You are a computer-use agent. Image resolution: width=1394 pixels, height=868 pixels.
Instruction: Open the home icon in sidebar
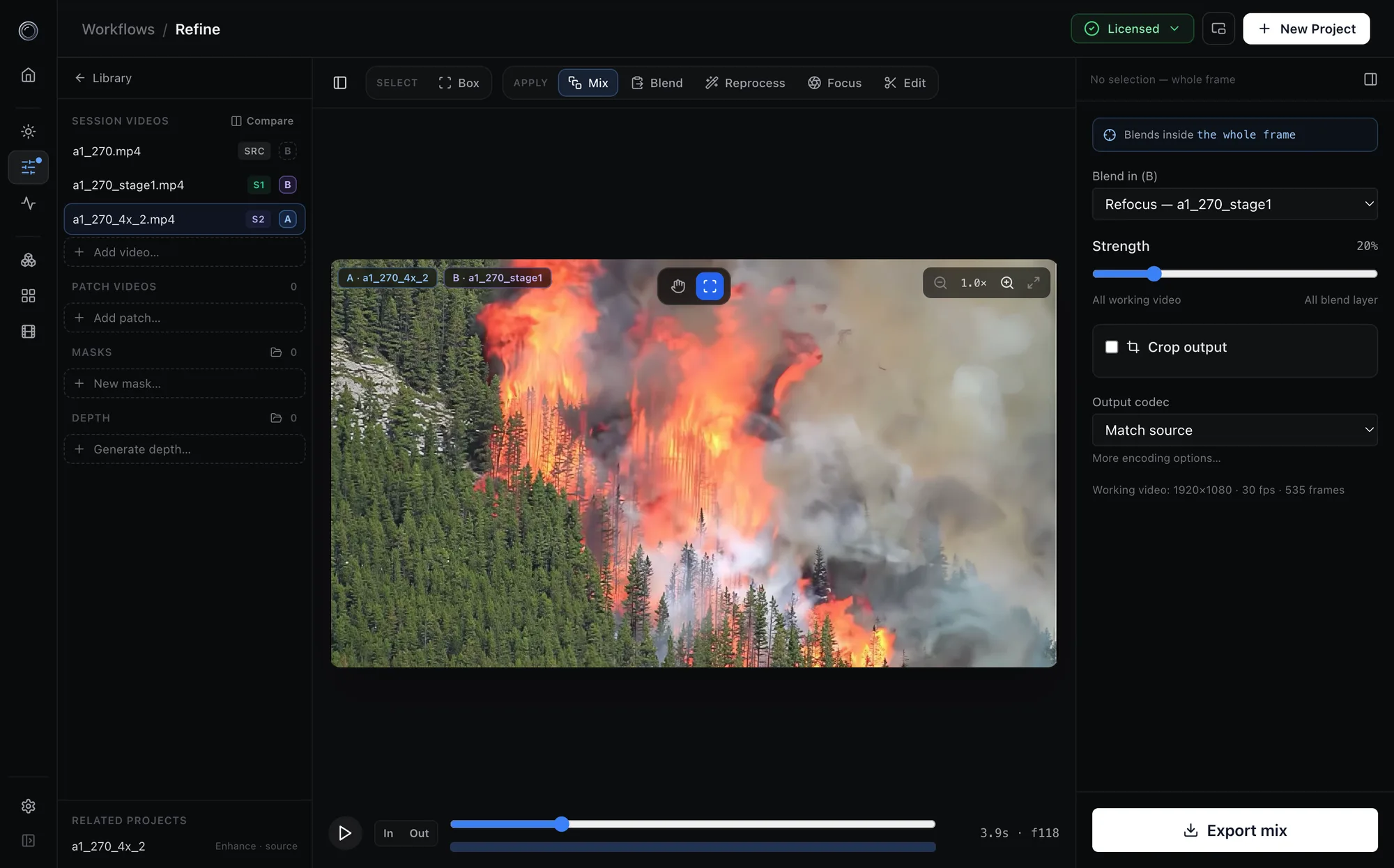29,75
